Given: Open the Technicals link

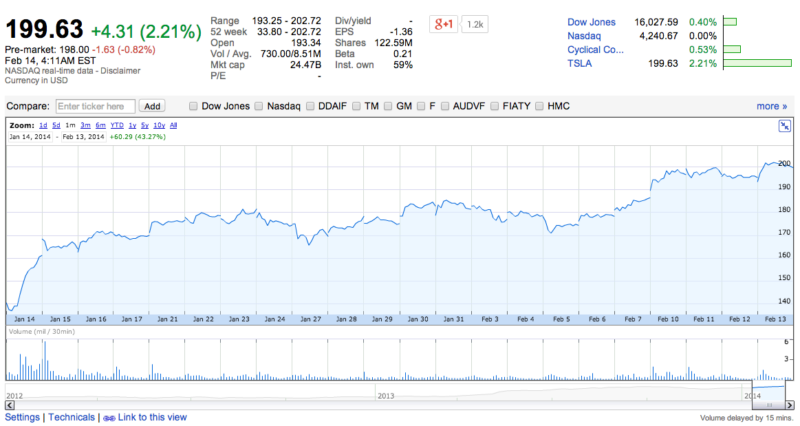Looking at the screenshot, I should pyautogui.click(x=71, y=417).
